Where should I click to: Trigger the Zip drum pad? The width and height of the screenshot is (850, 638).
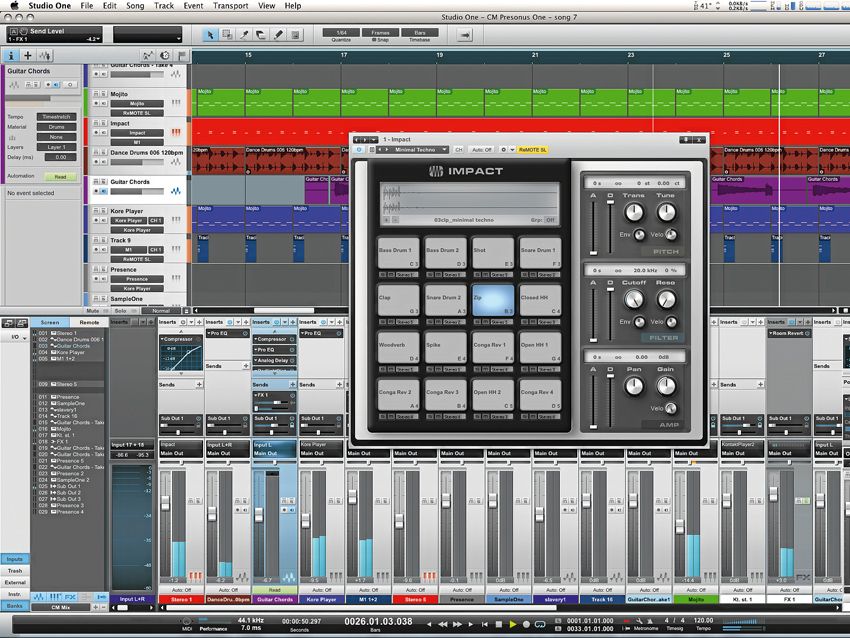(492, 298)
